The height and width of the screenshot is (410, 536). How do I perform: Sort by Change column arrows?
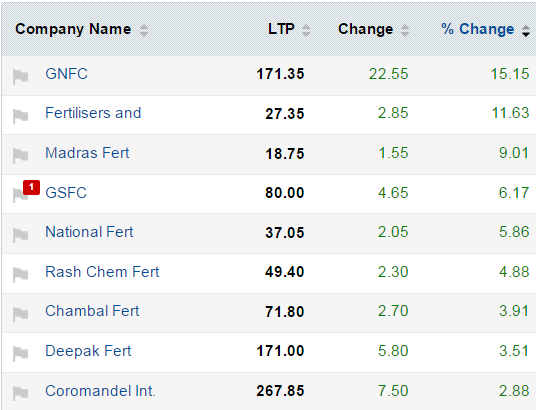pyautogui.click(x=405, y=31)
